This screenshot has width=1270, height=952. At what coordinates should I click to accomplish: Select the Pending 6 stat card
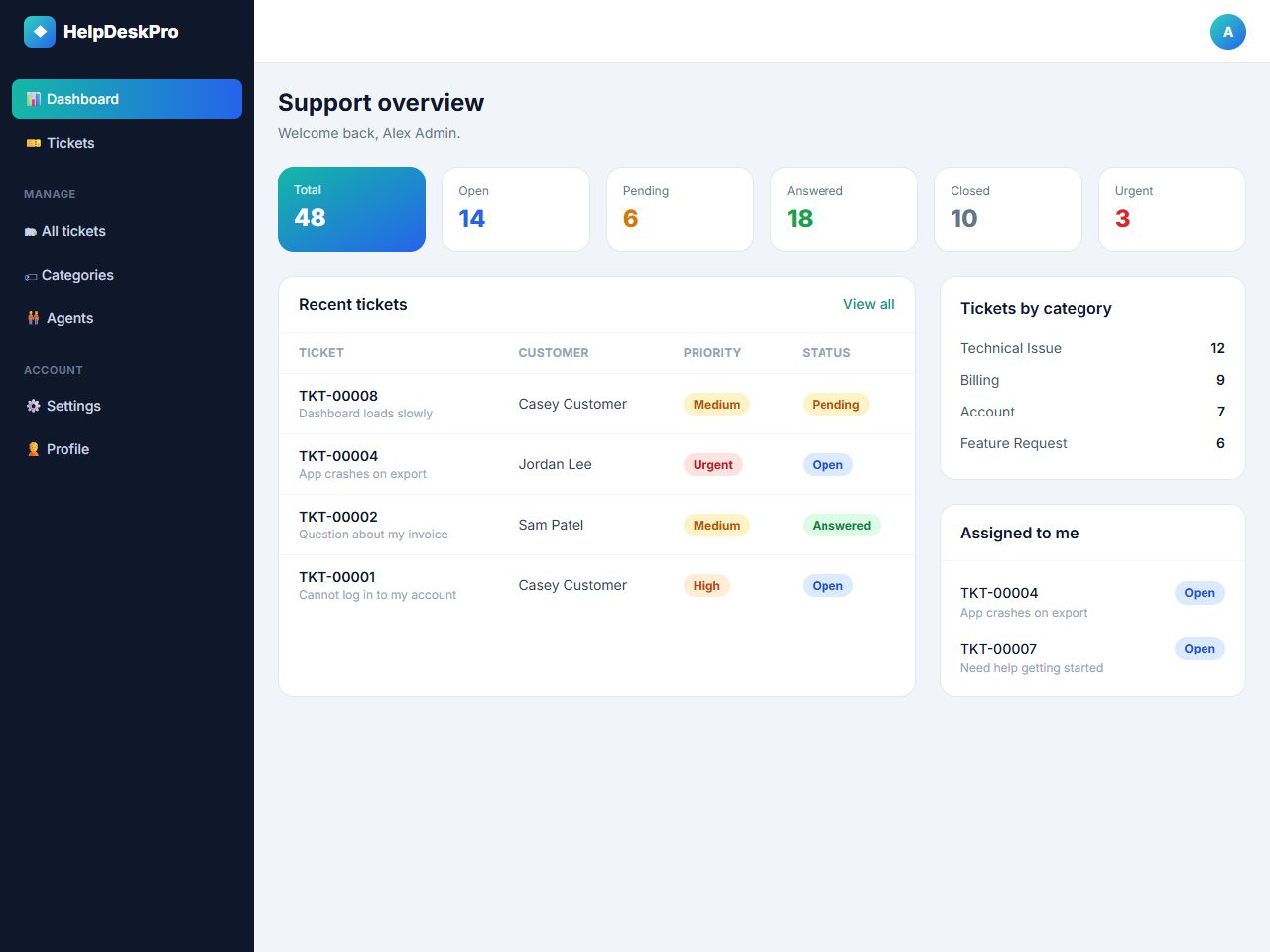click(680, 209)
